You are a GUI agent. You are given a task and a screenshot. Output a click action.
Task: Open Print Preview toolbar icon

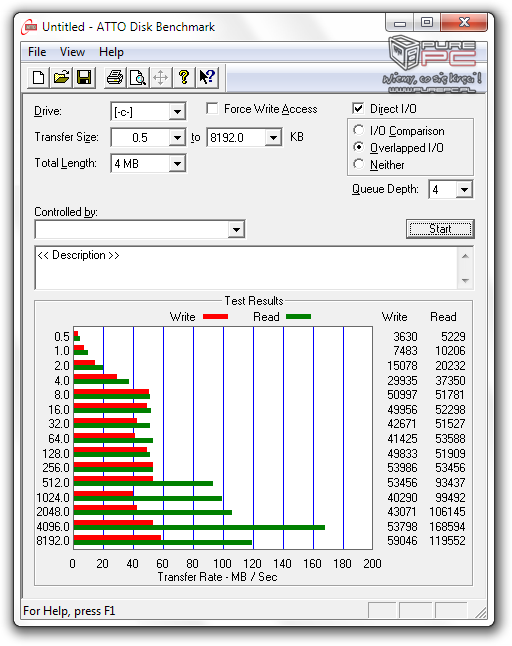tap(138, 77)
